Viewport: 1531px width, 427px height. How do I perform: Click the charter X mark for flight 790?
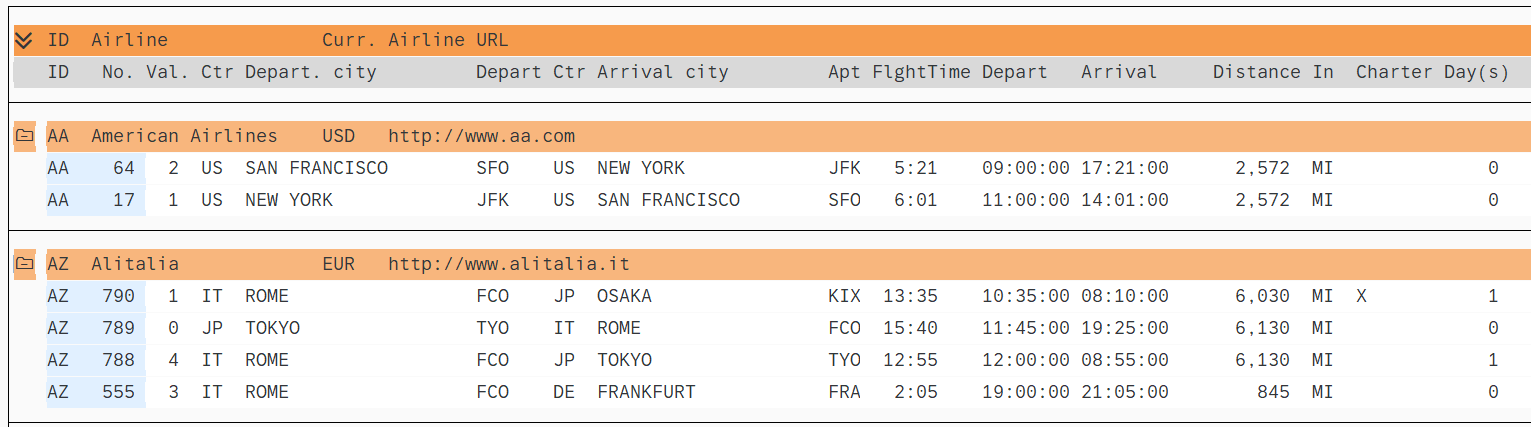pos(1361,296)
